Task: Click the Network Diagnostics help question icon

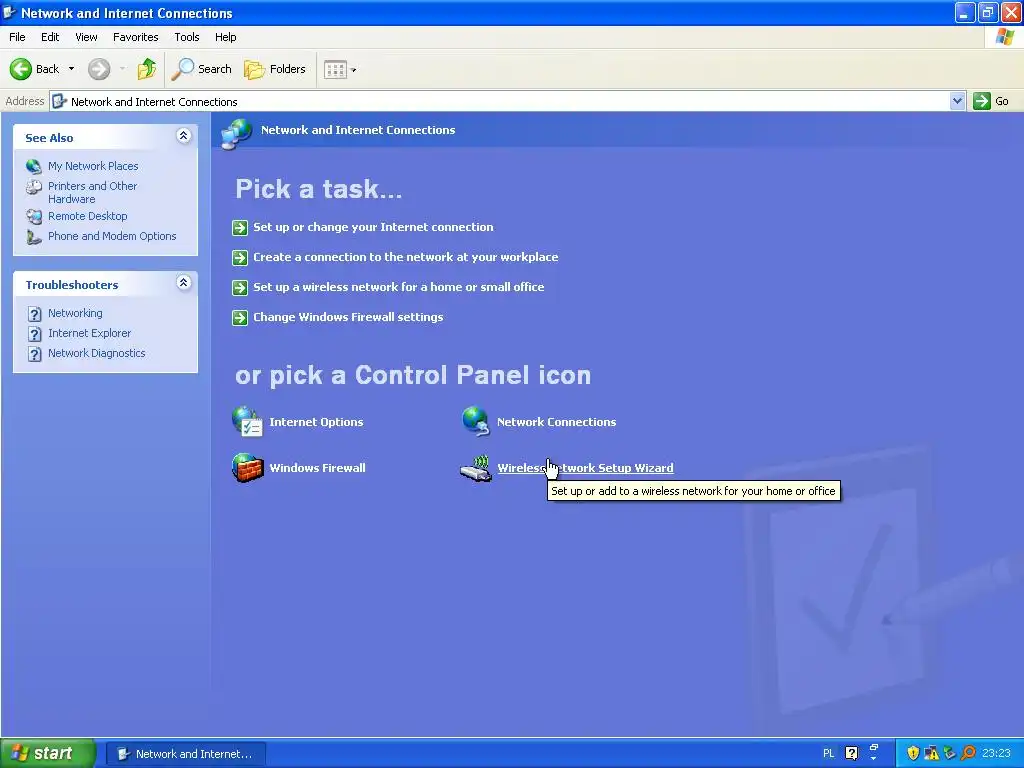Action: point(35,354)
